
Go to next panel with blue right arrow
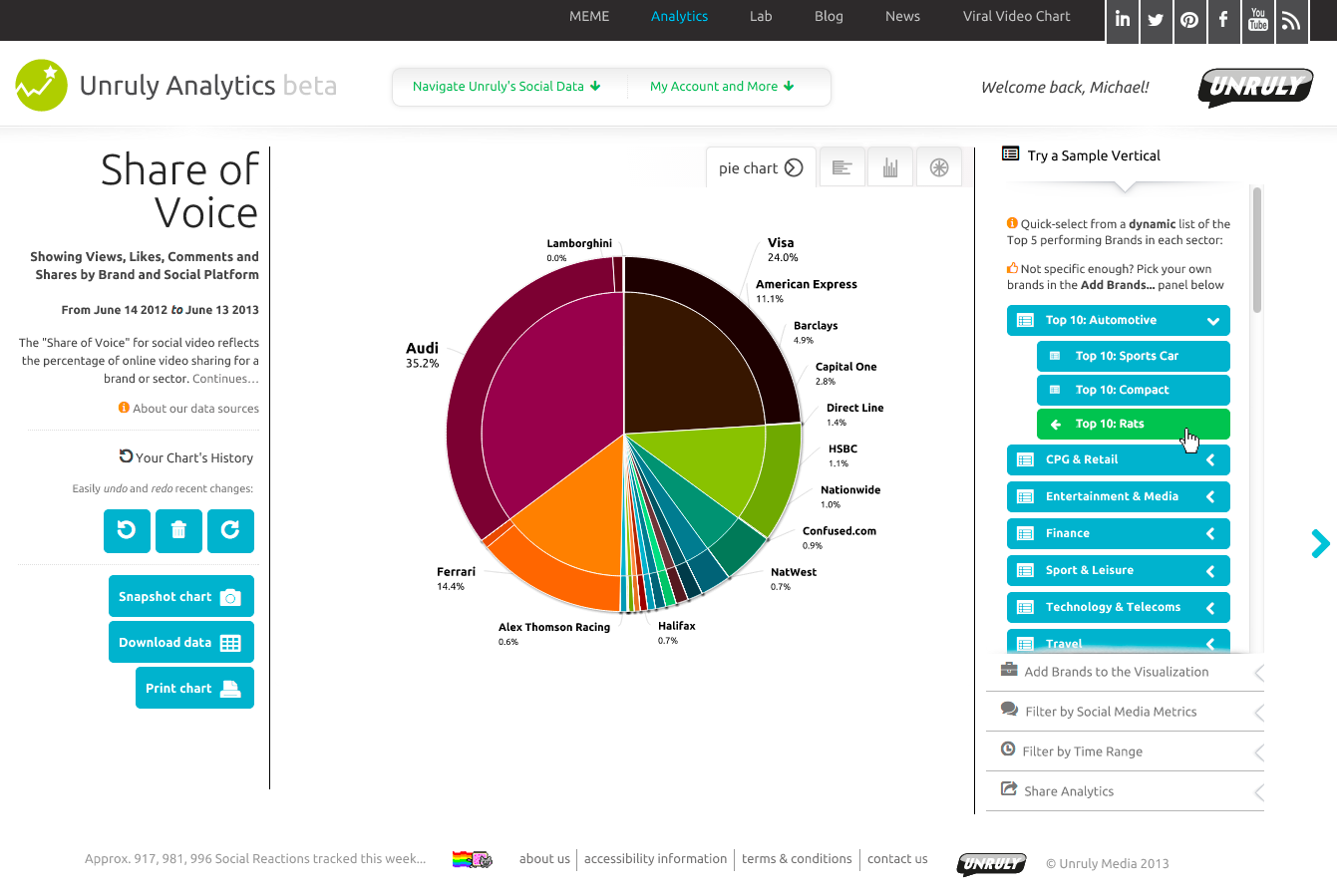coord(1321,543)
